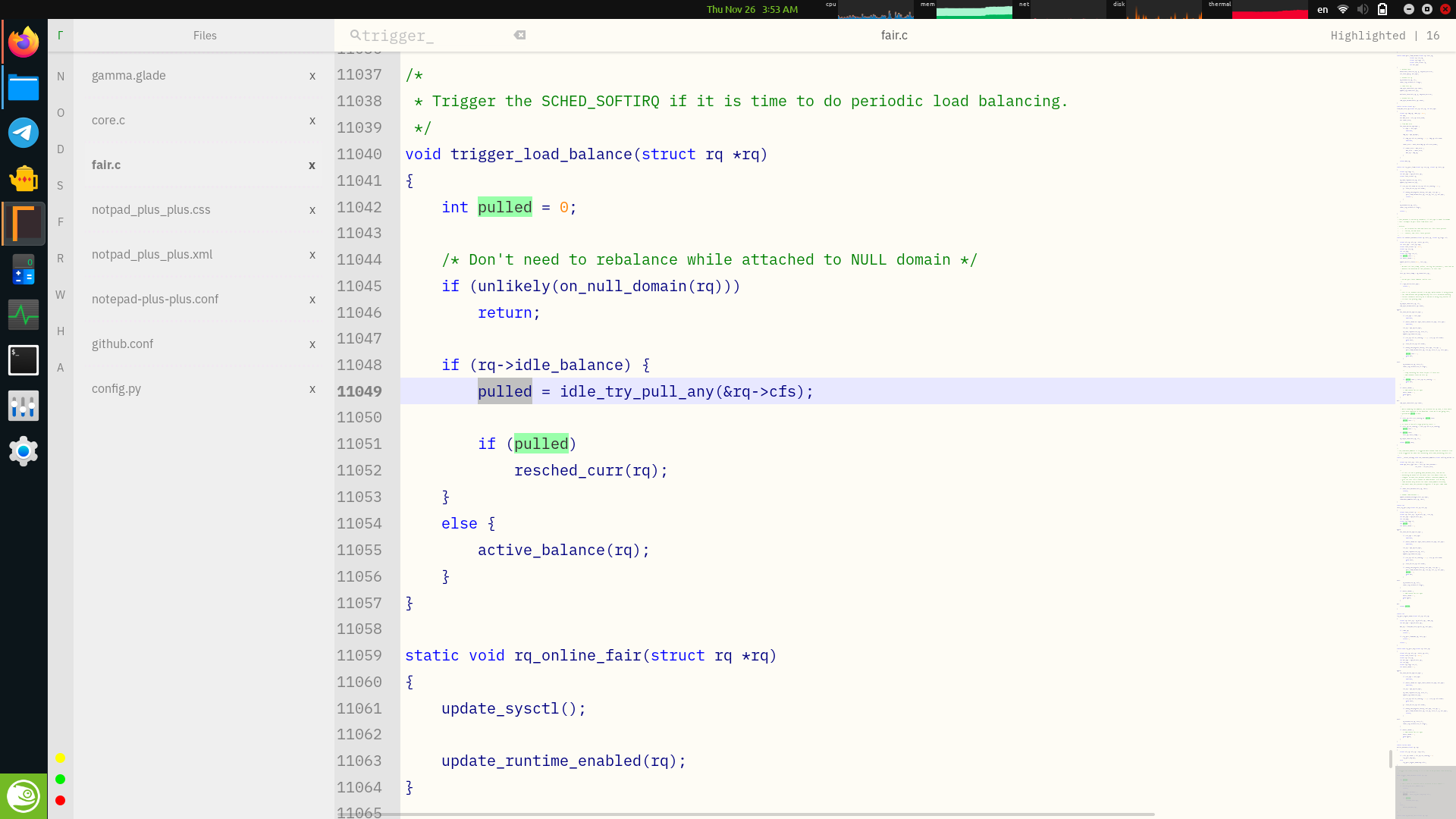
Task: Click 'resched_curr(rq);' on line 11052
Action: click(x=591, y=471)
